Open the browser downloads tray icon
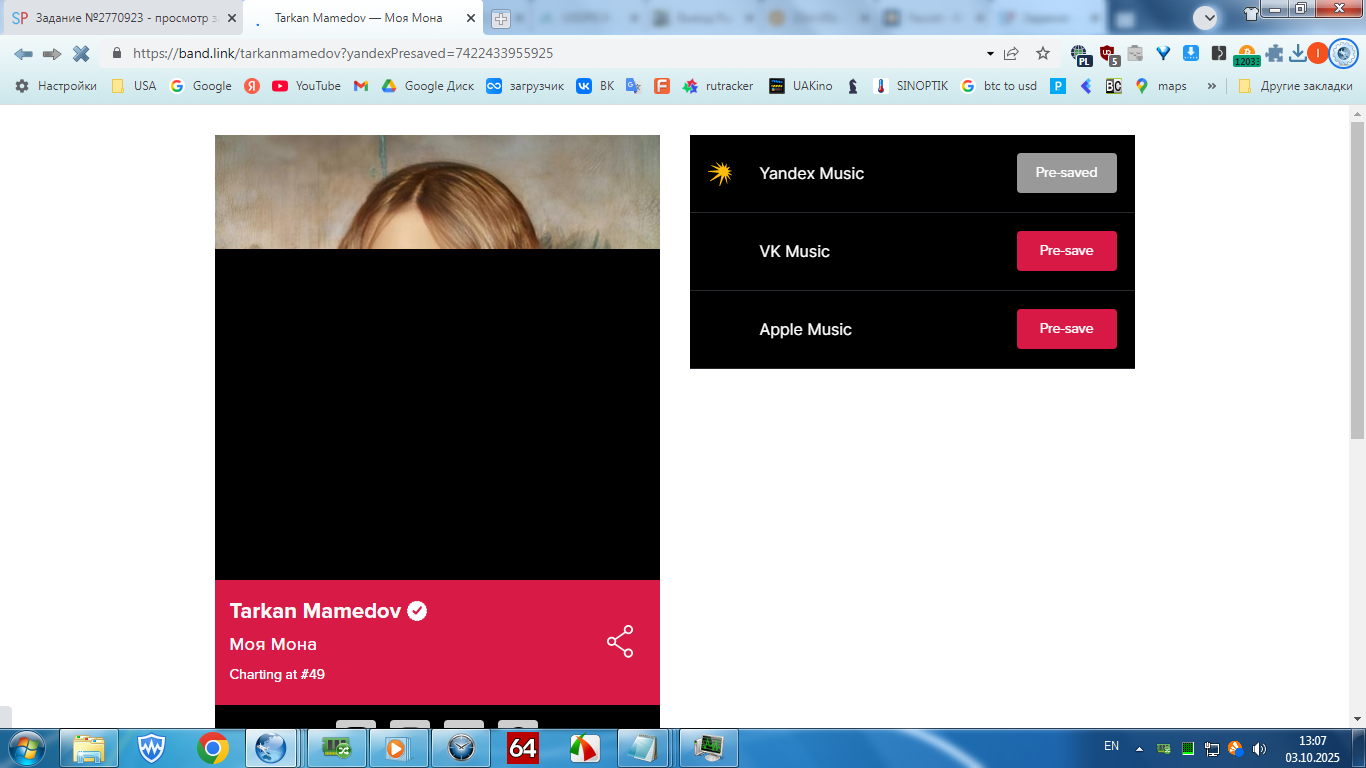Screen dimensions: 1366x768 click(1298, 54)
